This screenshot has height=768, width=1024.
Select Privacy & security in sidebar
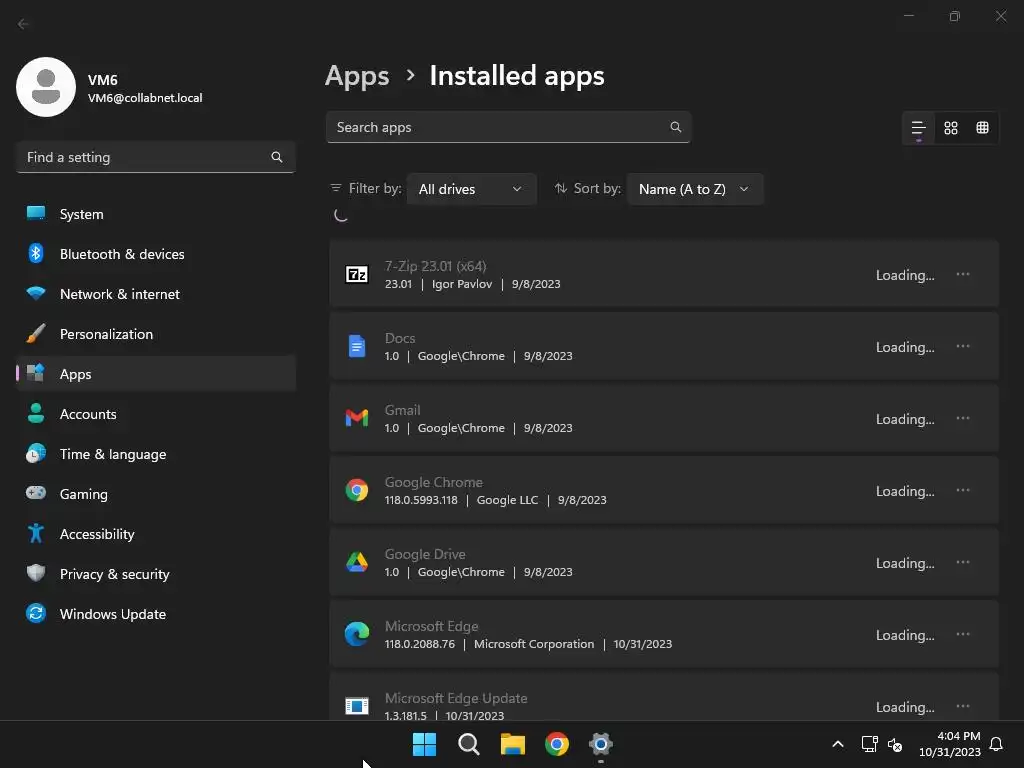point(114,574)
